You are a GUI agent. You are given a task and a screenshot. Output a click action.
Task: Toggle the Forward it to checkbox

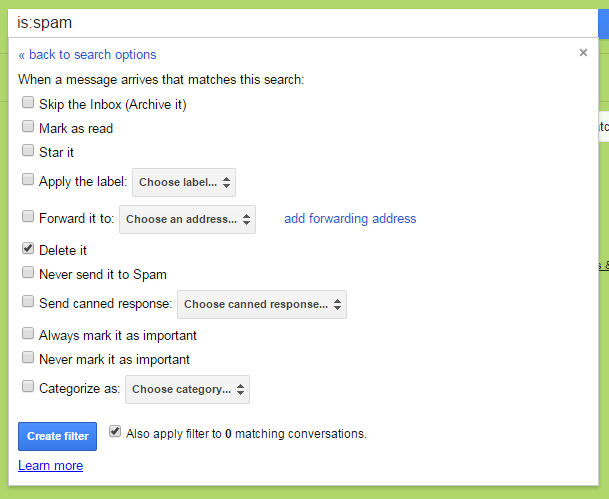point(28,216)
